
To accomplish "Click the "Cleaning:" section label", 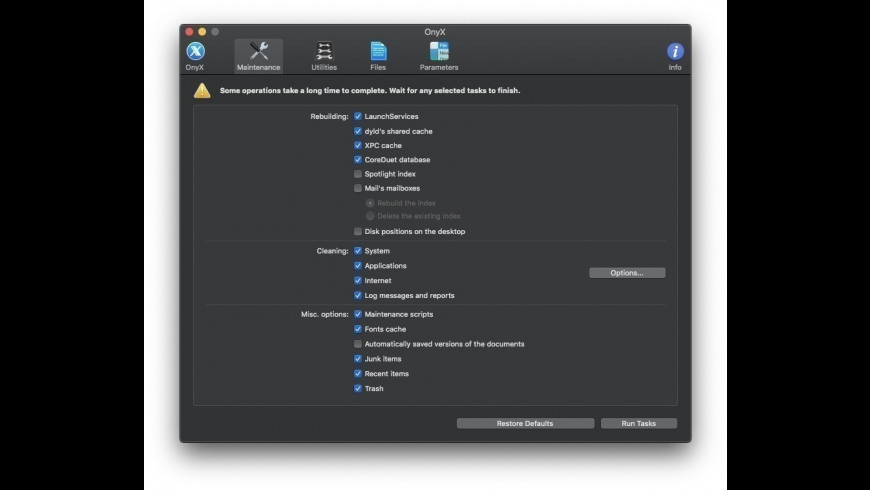I will click(x=332, y=251).
